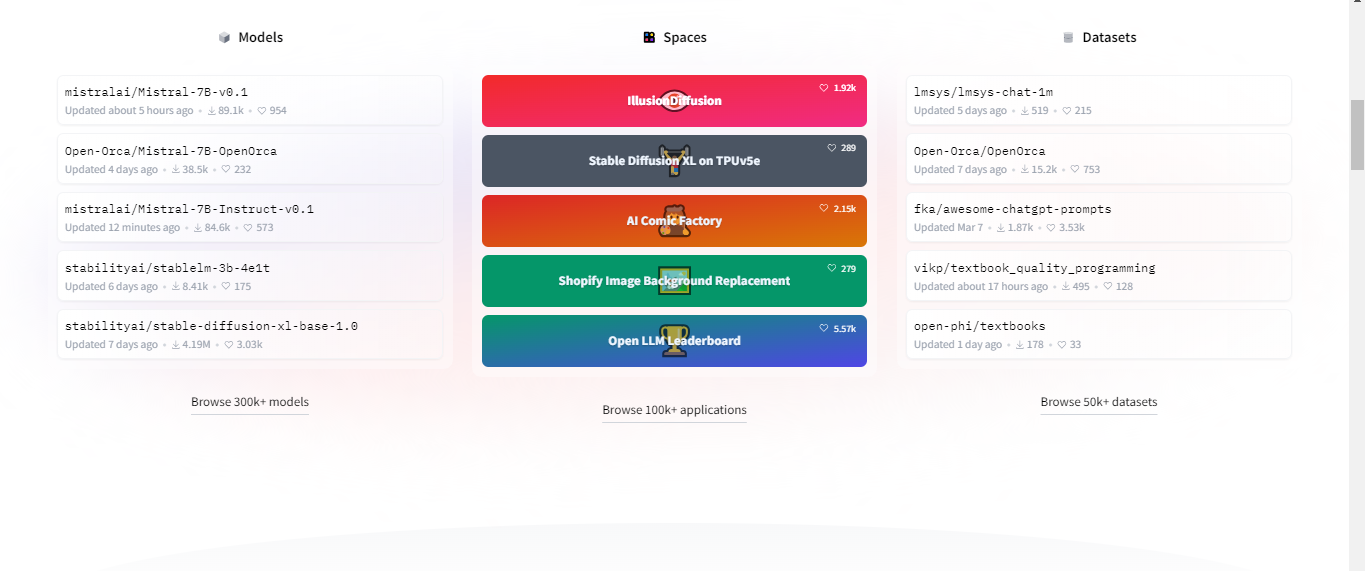Click heart icon on Mistral-7B-Instruct-v0.1 row
1365x571 pixels.
click(x=248, y=228)
